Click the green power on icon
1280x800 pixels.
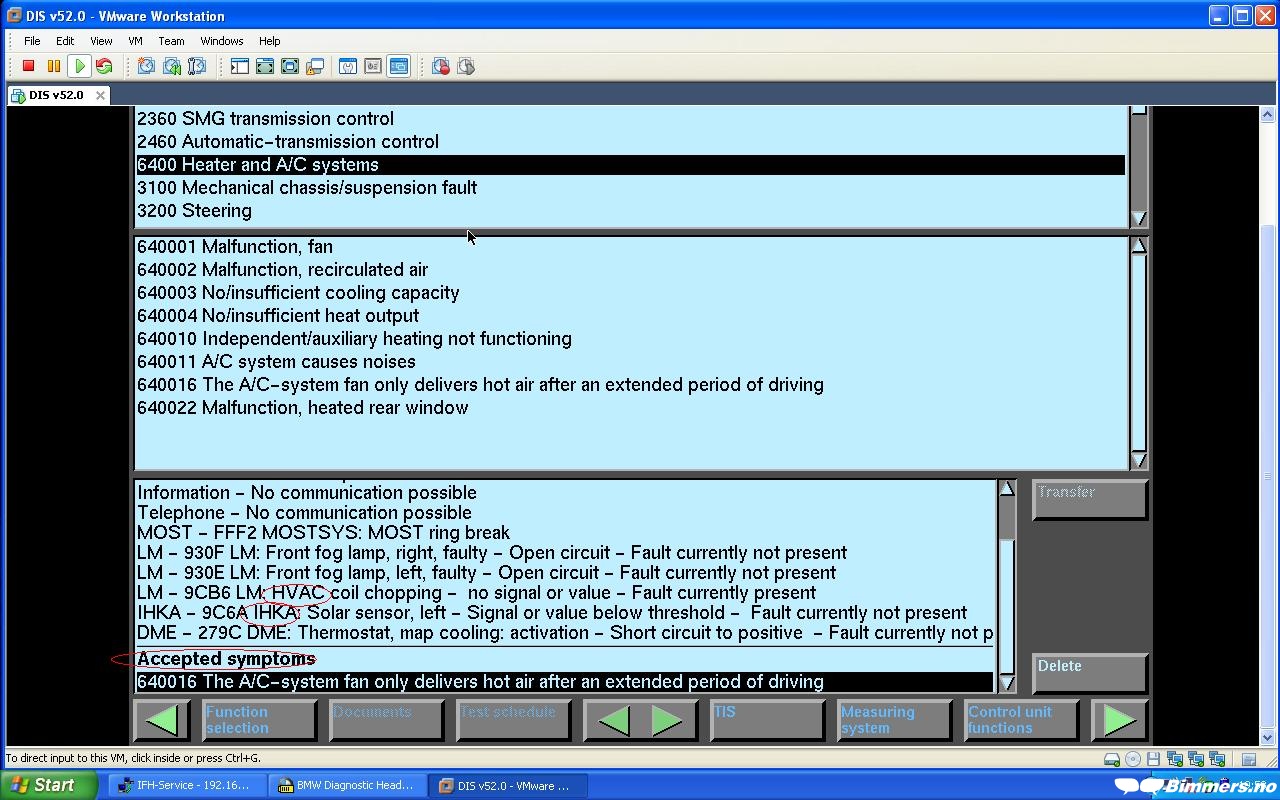79,66
